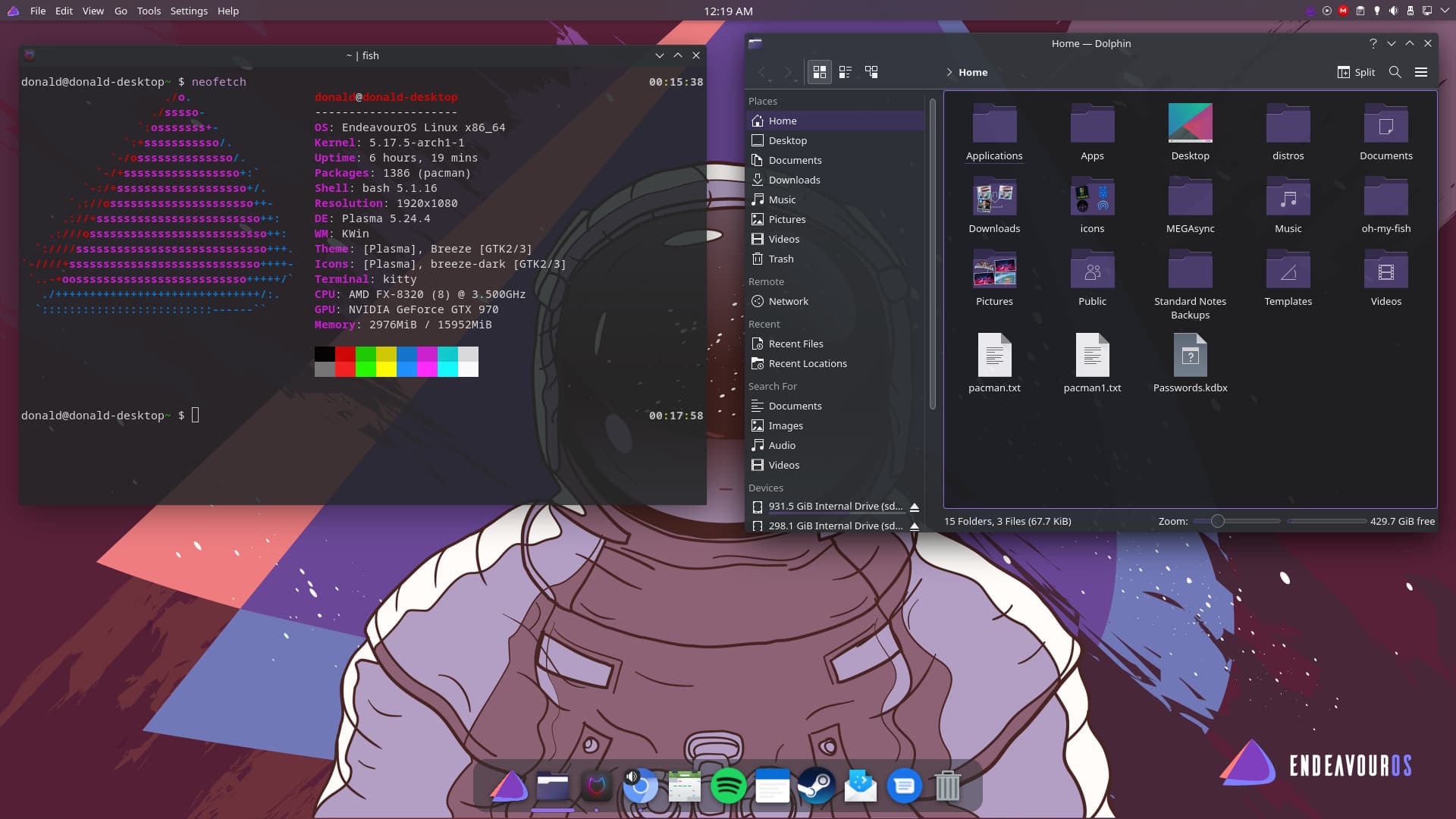Launch Steam from the dock
Viewport: 1456px width, 819px height.
tap(816, 786)
